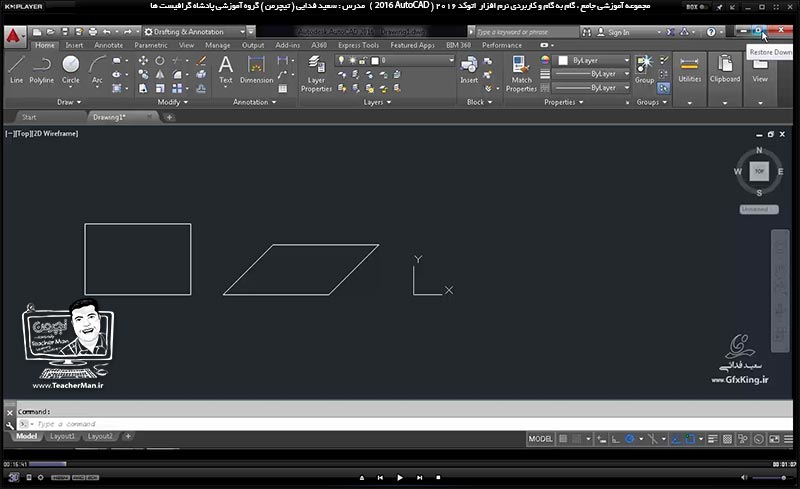This screenshot has height=489, width=800.
Task: Seek on the video progress bar
Action: [x=399, y=464]
